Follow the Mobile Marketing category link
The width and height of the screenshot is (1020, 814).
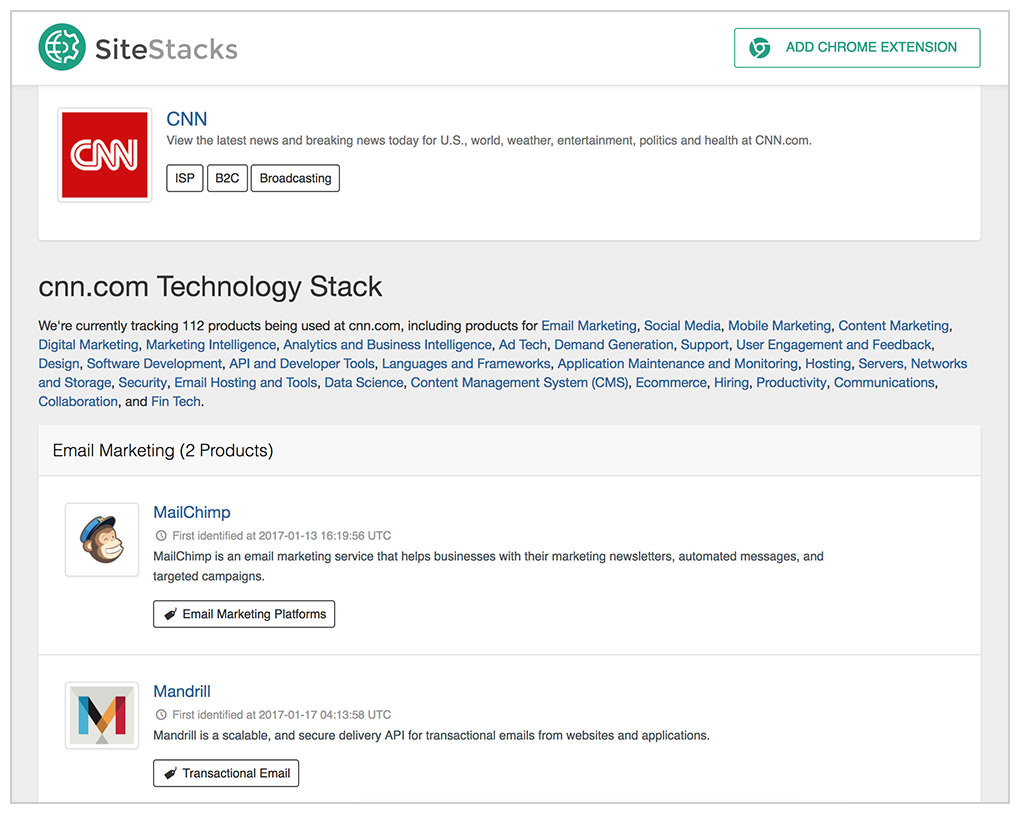pyautogui.click(x=779, y=325)
